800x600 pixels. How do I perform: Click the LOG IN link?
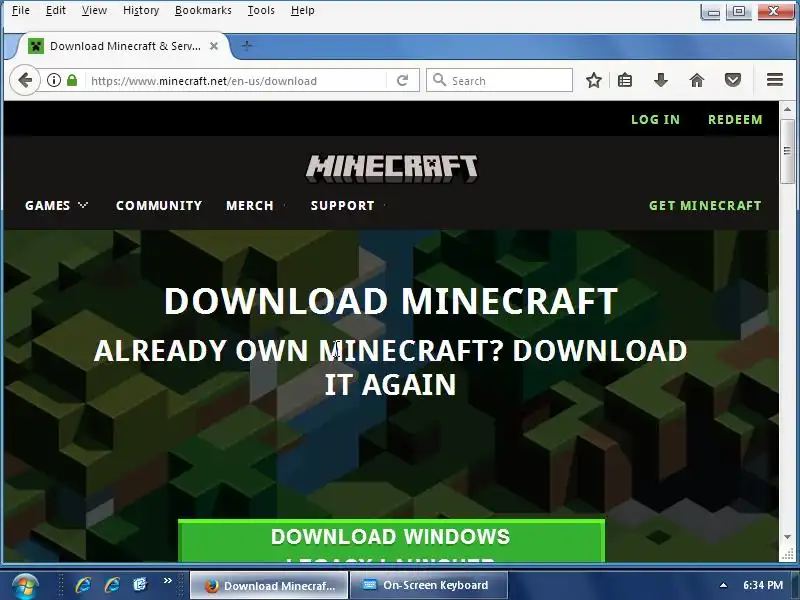click(656, 119)
